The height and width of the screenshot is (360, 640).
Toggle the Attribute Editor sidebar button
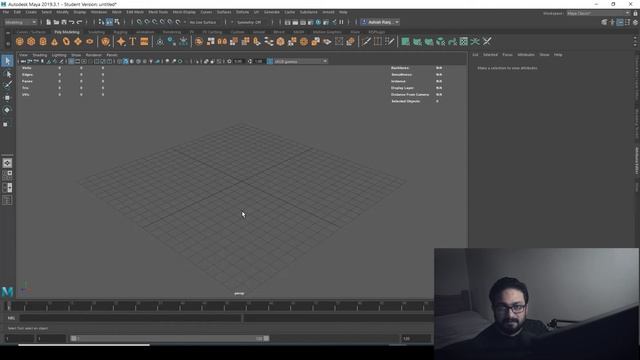click(620, 22)
